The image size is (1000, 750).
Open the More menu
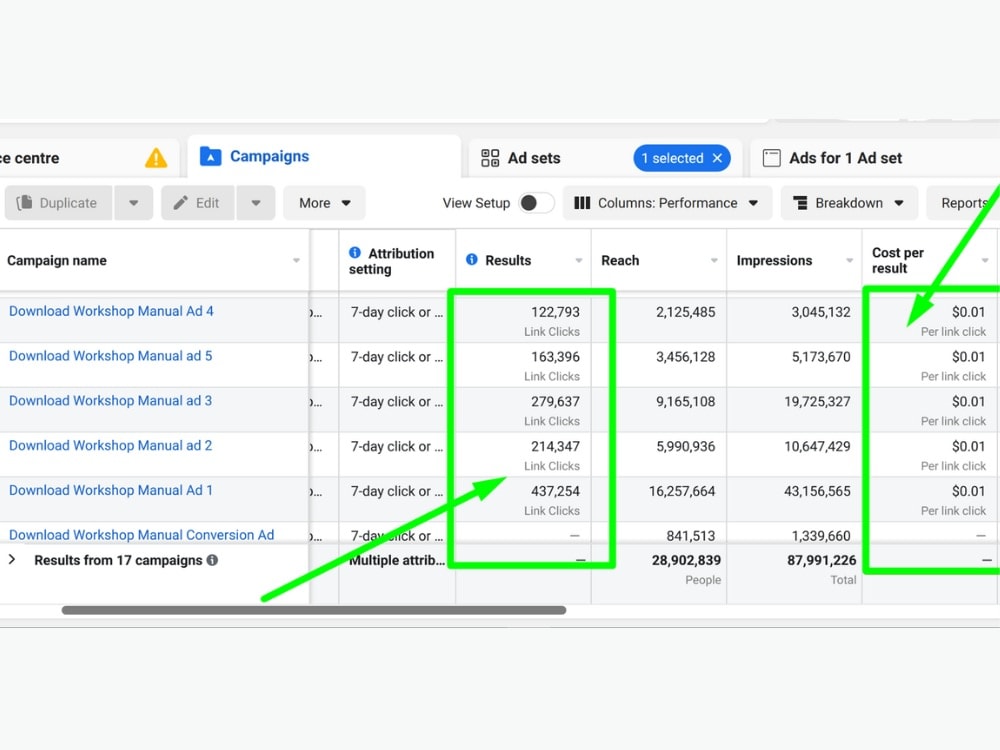pyautogui.click(x=324, y=203)
